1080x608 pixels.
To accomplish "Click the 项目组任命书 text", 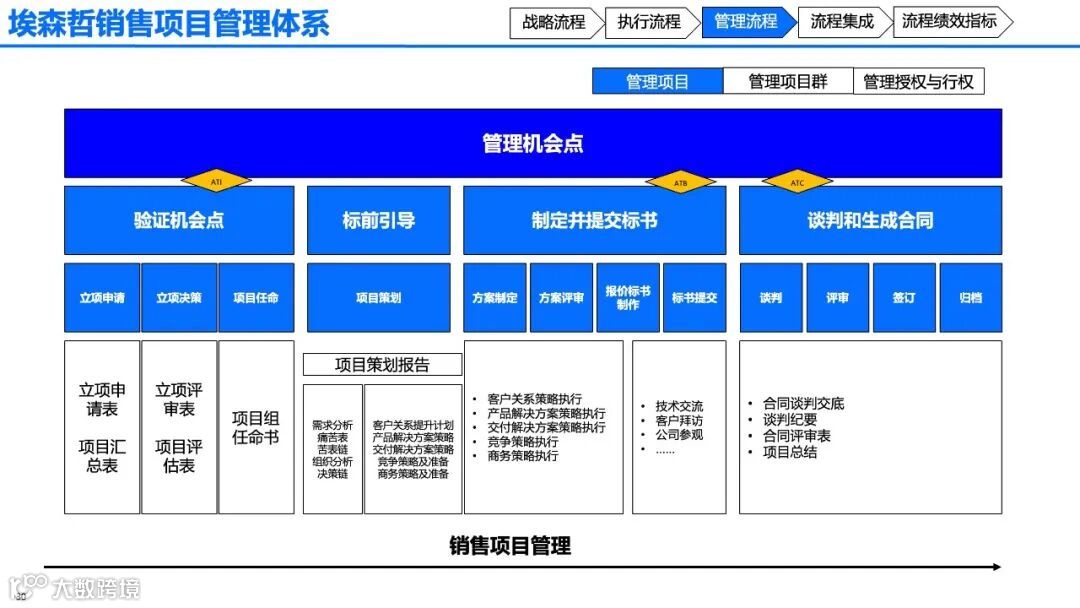I will [x=256, y=428].
